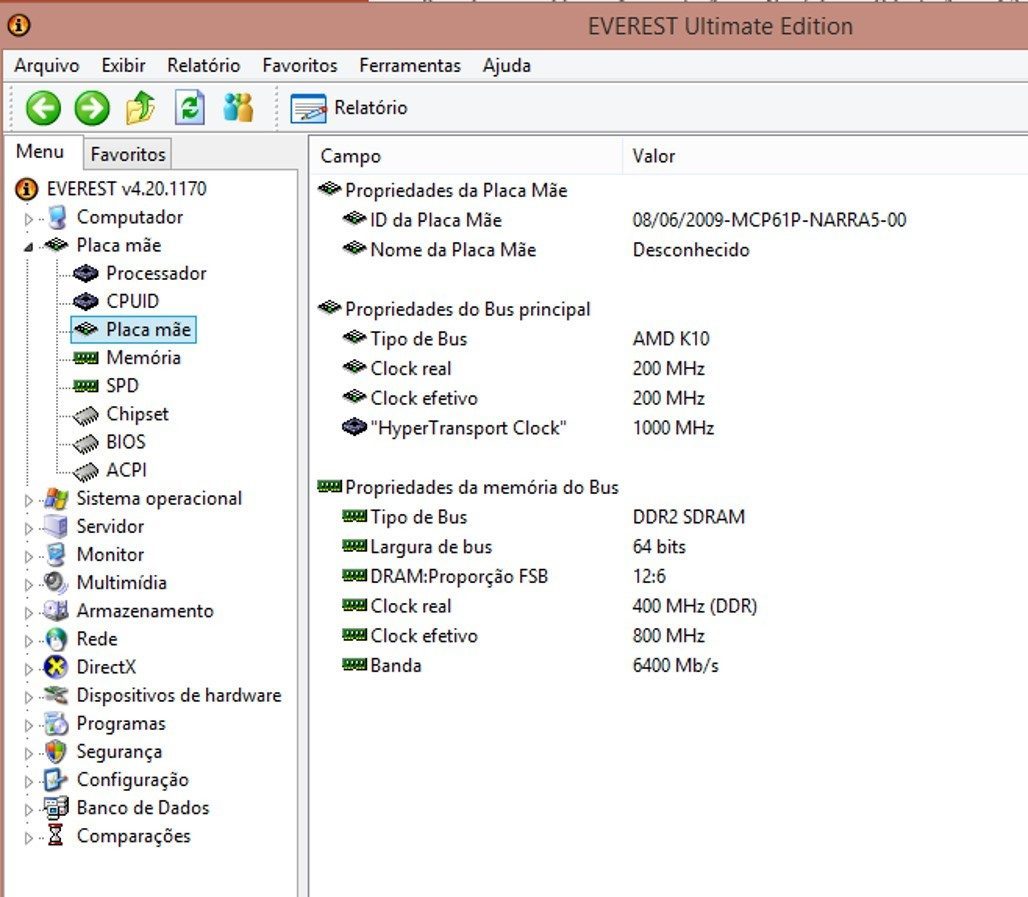
Task: Click Propriedades do Bus principal group header
Action: [x=454, y=309]
